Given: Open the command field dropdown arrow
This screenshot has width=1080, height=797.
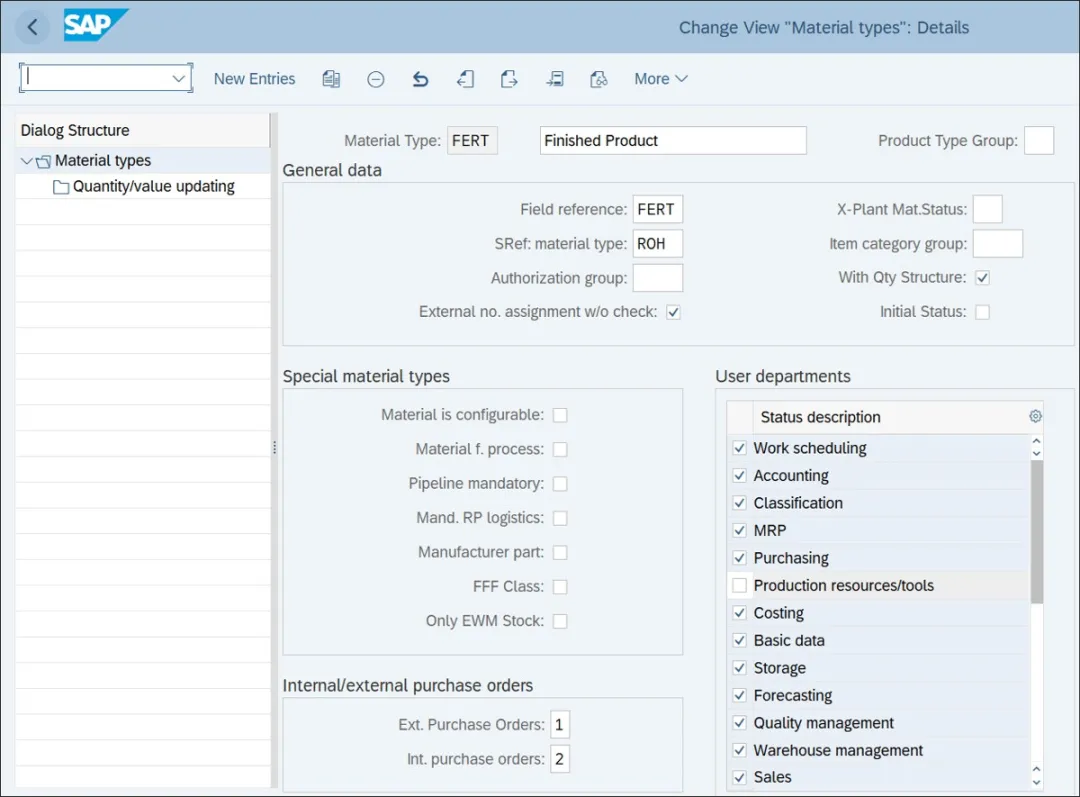Looking at the screenshot, I should click(x=178, y=78).
